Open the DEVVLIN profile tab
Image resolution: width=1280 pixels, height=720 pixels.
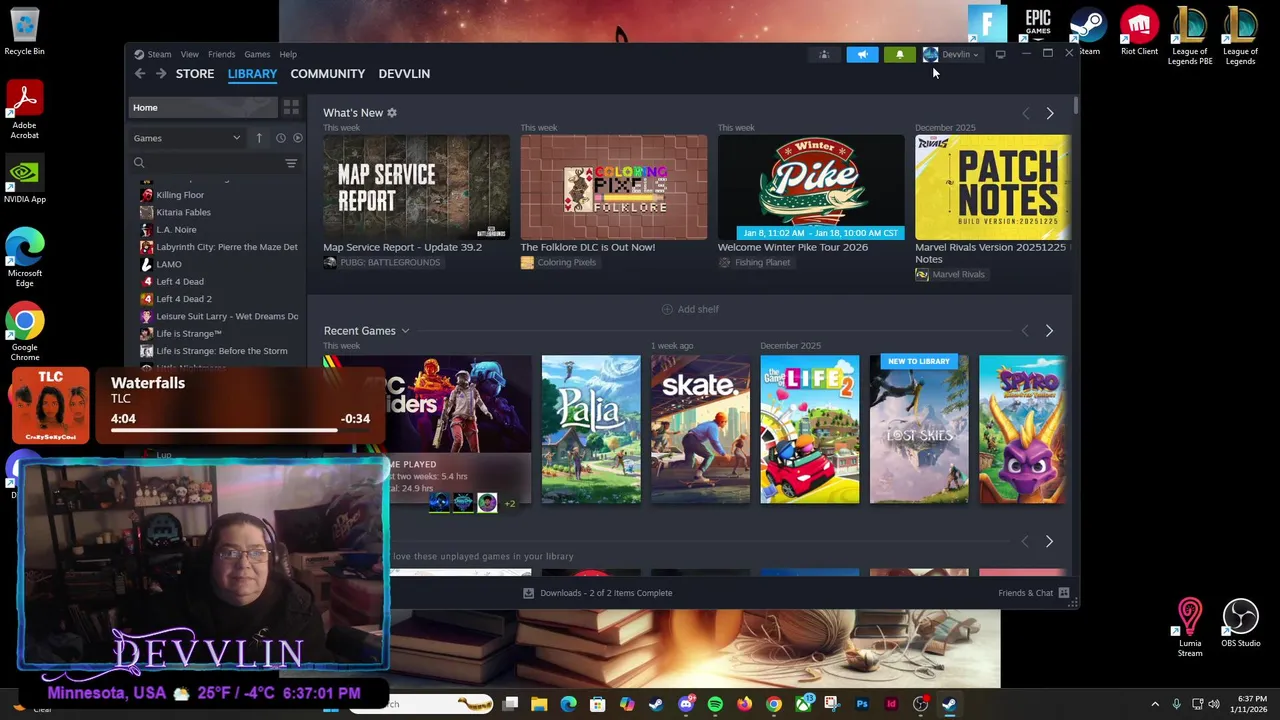tap(404, 74)
